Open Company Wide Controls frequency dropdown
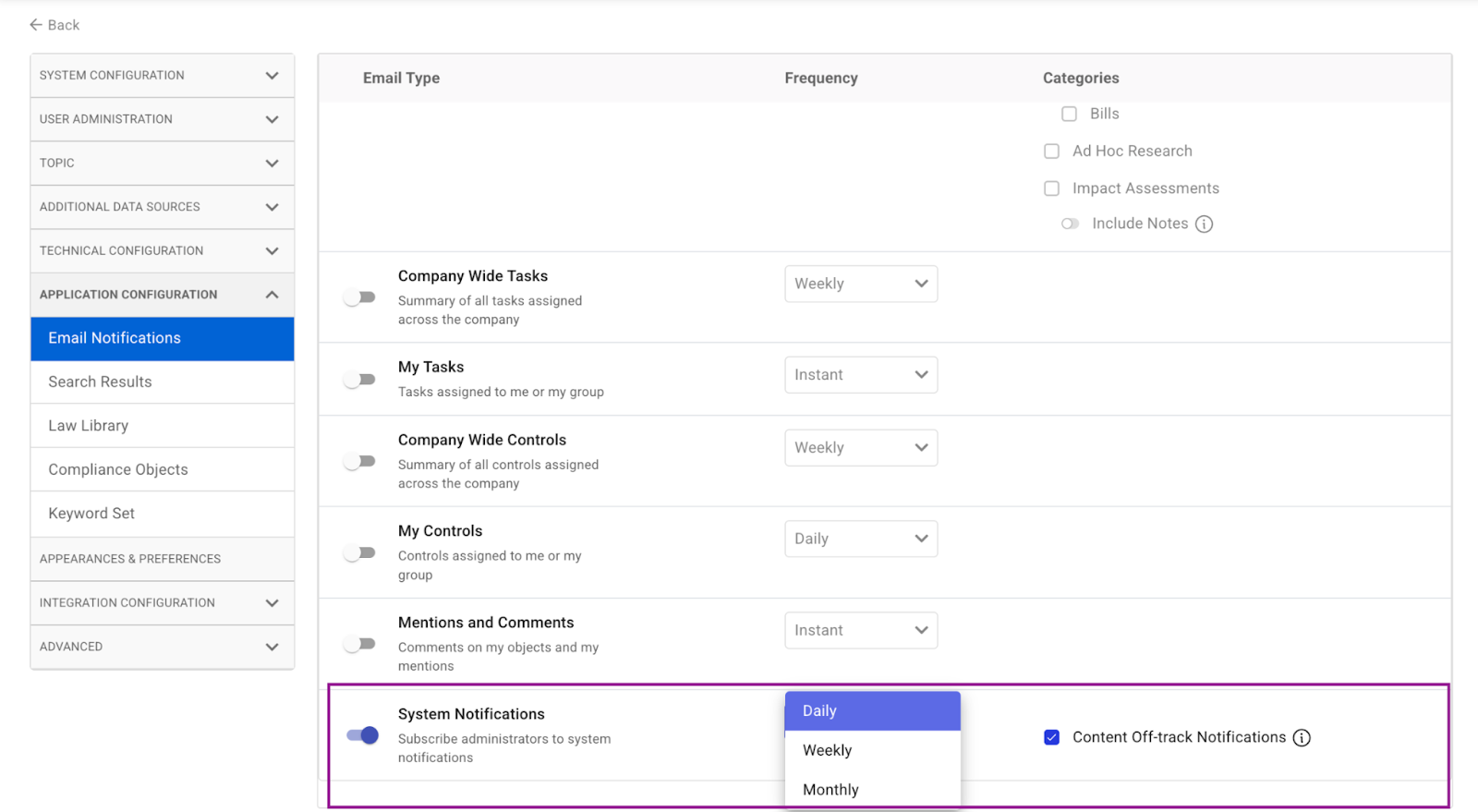 click(x=861, y=447)
